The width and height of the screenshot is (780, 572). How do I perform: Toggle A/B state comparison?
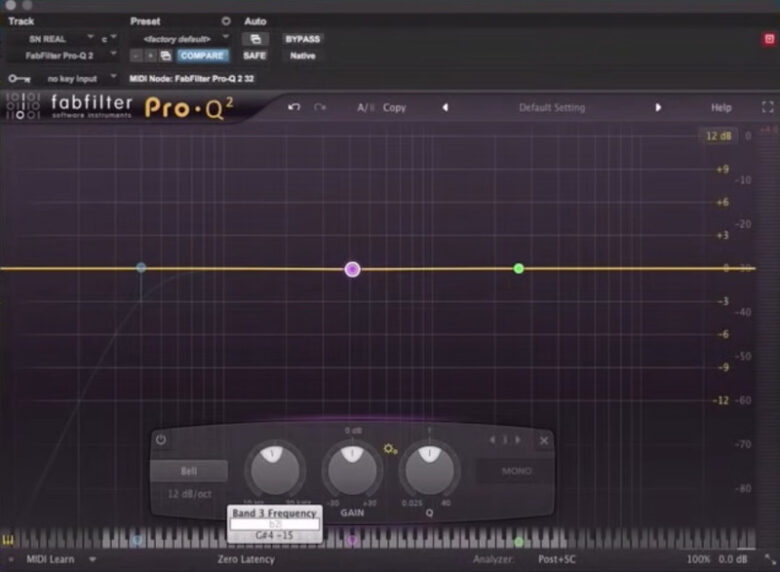[365, 107]
